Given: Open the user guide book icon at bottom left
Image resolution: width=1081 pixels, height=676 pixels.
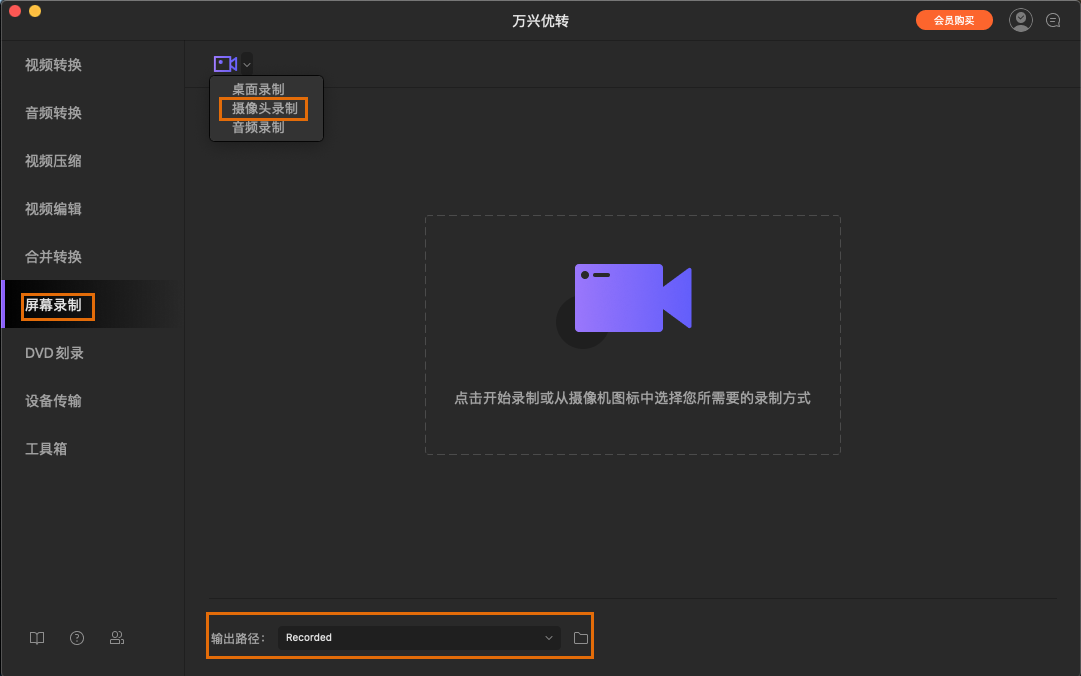Looking at the screenshot, I should (36, 637).
